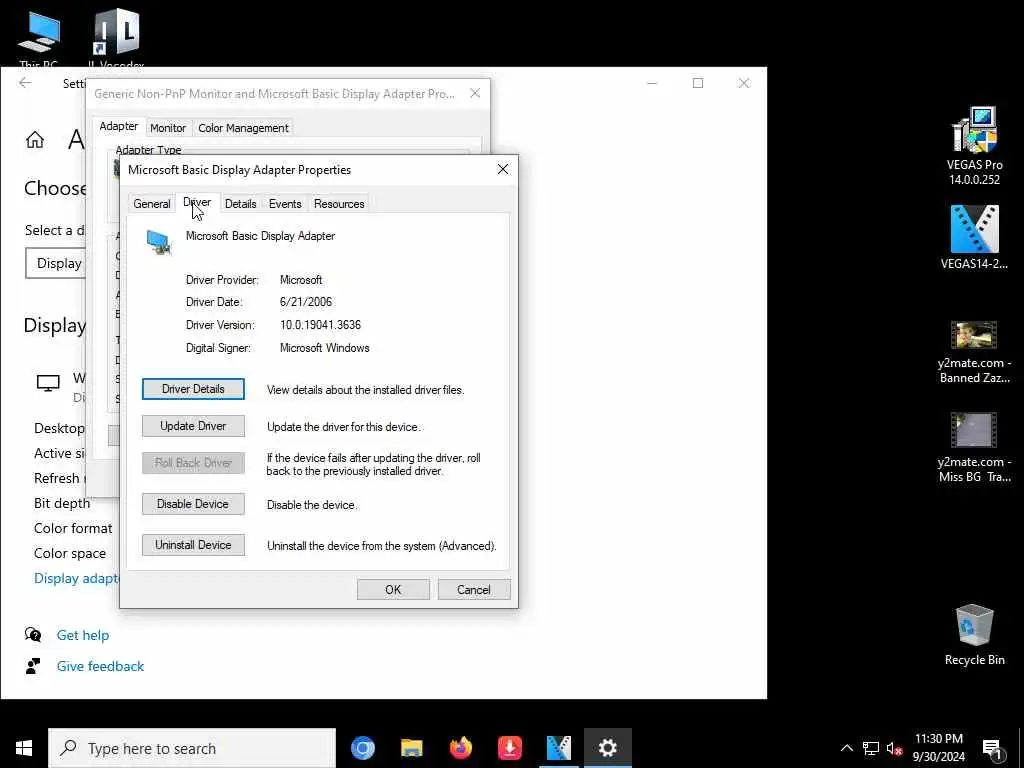Close the Generic Non-PnP Monitor dialog
This screenshot has width=1024, height=768.
[x=475, y=93]
